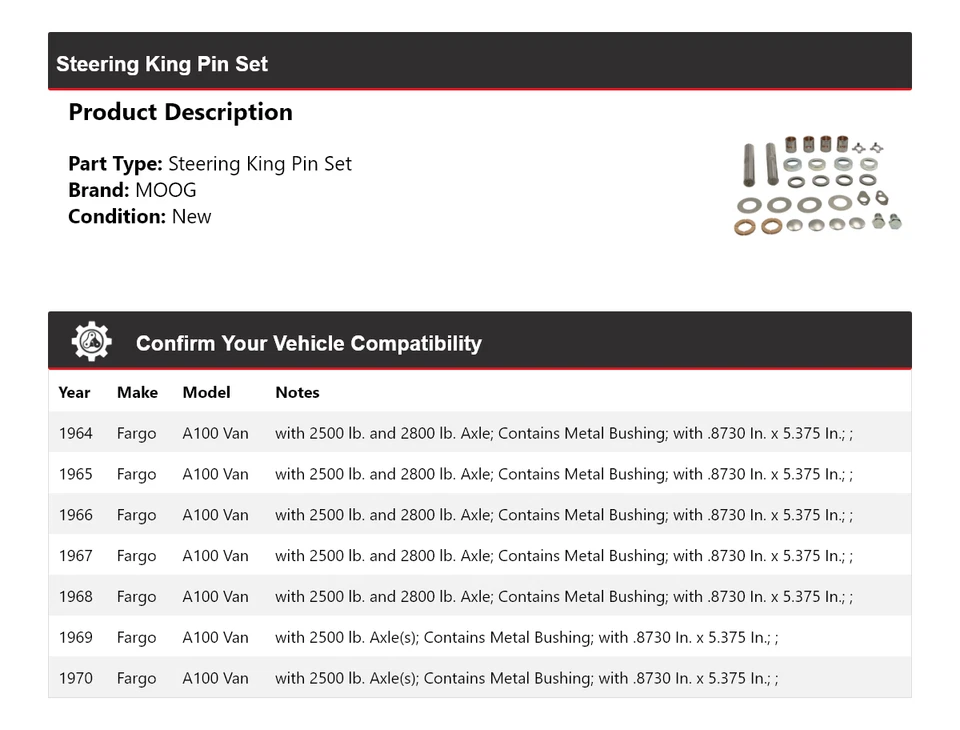The width and height of the screenshot is (960, 730).
Task: Select the 1964 year cell
Action: pos(75,433)
